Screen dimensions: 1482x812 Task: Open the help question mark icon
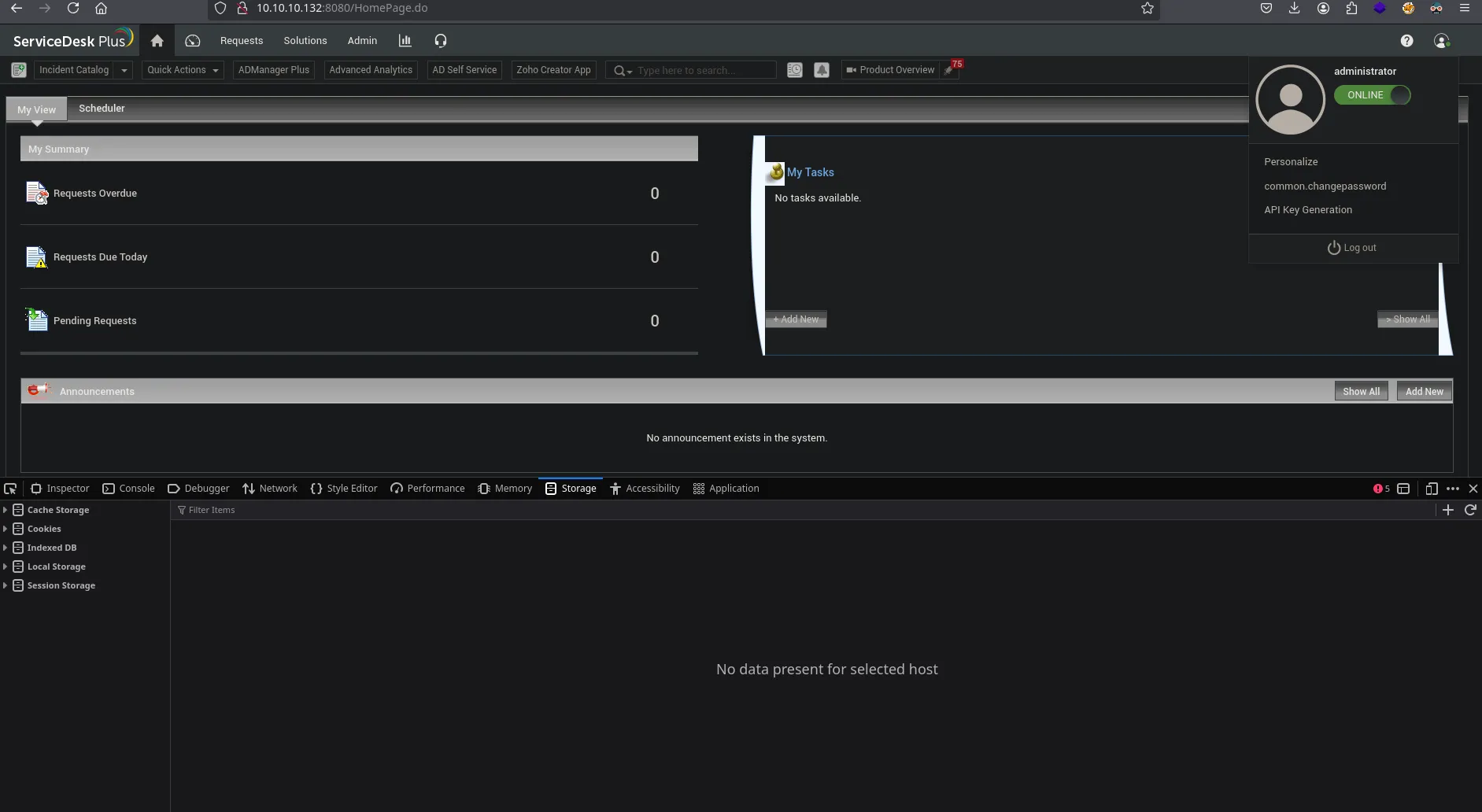1406,41
